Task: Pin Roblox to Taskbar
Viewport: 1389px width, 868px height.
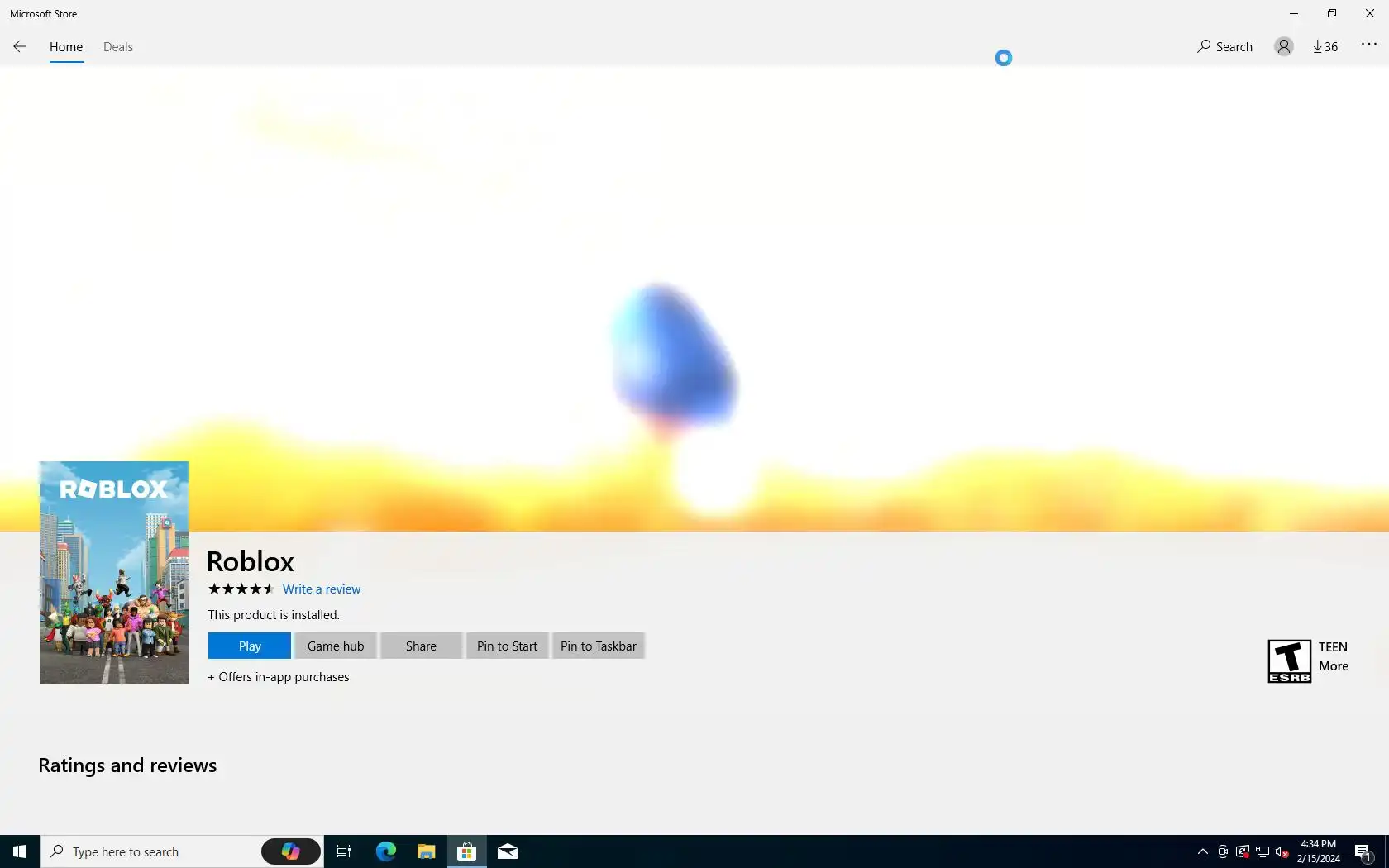Action: [x=599, y=646]
